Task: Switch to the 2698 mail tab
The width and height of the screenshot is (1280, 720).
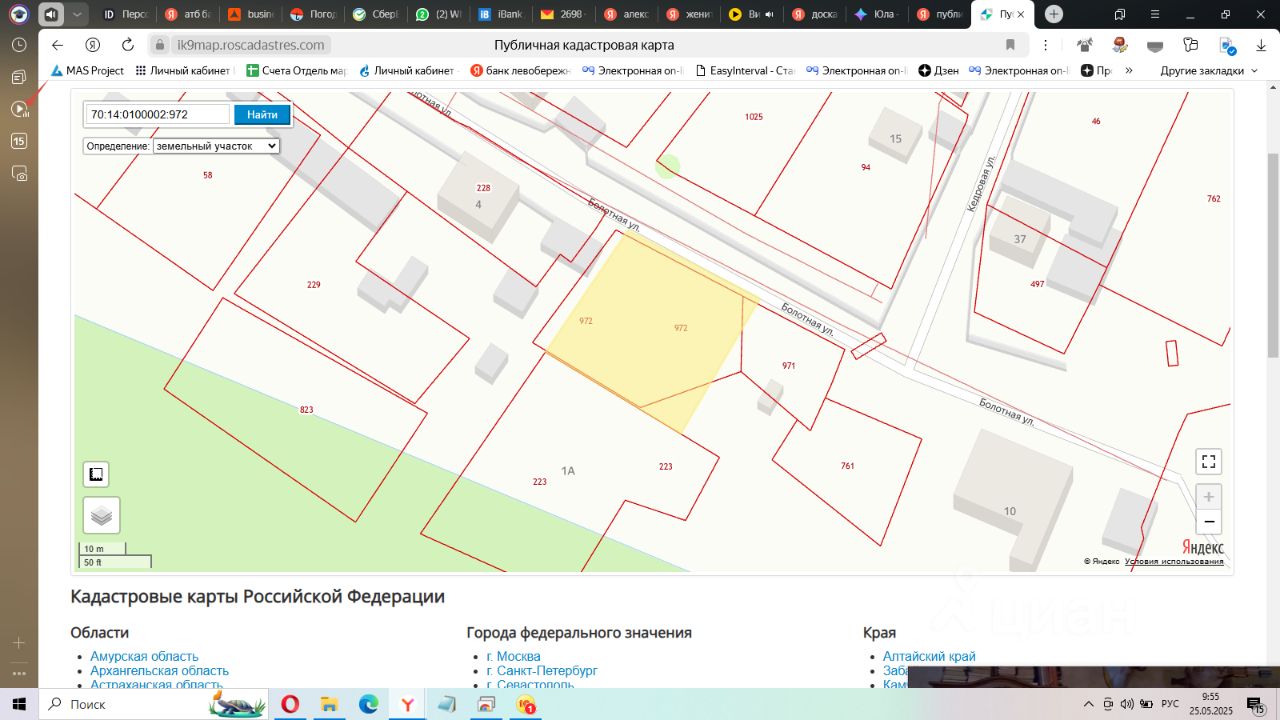Action: point(562,14)
